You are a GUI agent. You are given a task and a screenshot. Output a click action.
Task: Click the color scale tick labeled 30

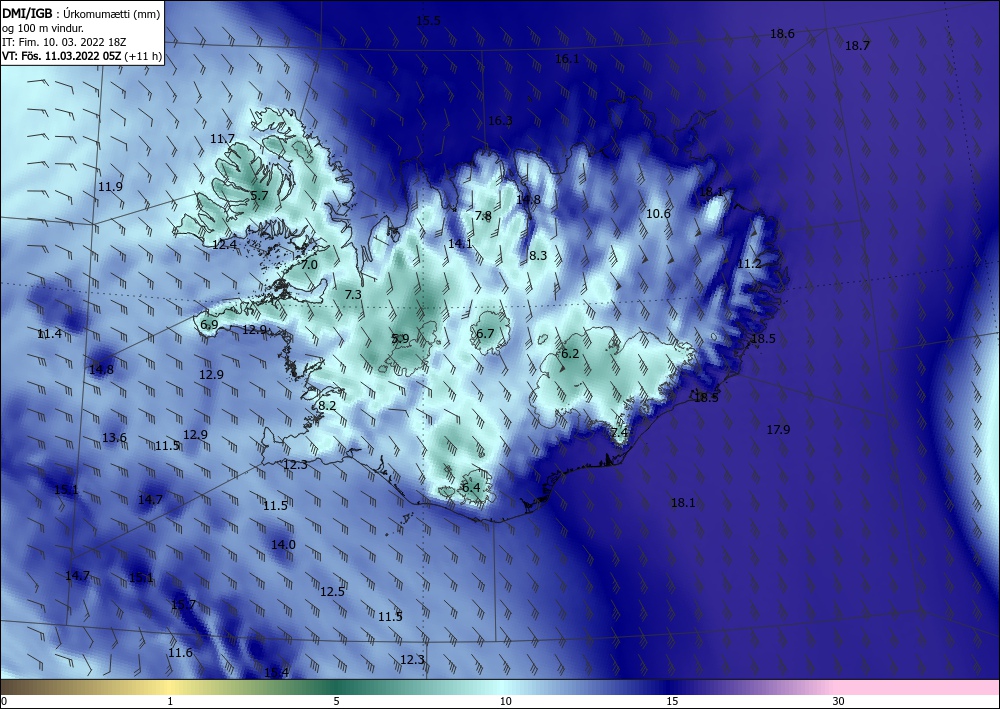pyautogui.click(x=839, y=701)
